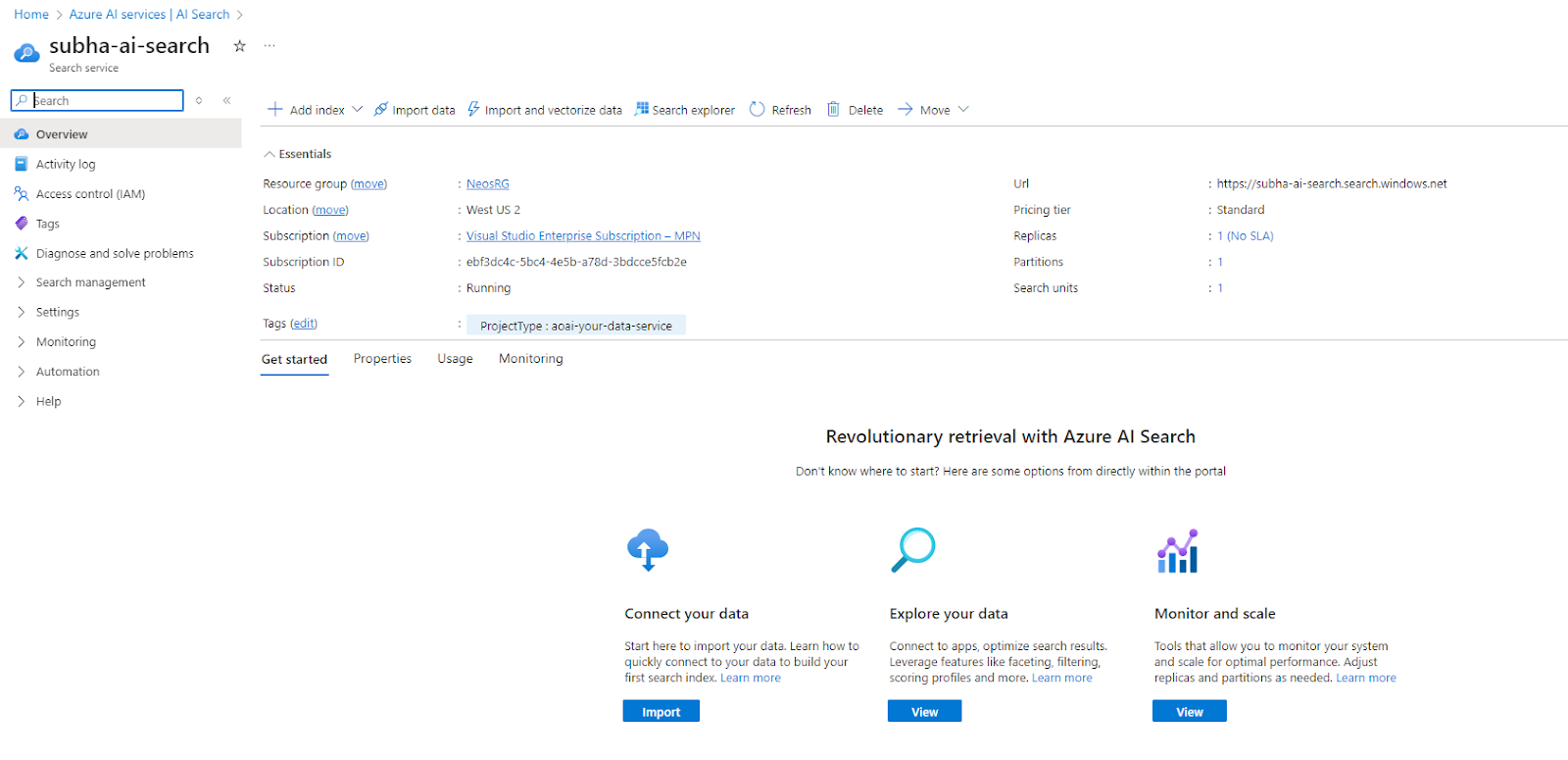The image size is (1568, 760).
Task: Open the Add index dropdown arrow
Action: click(x=357, y=109)
